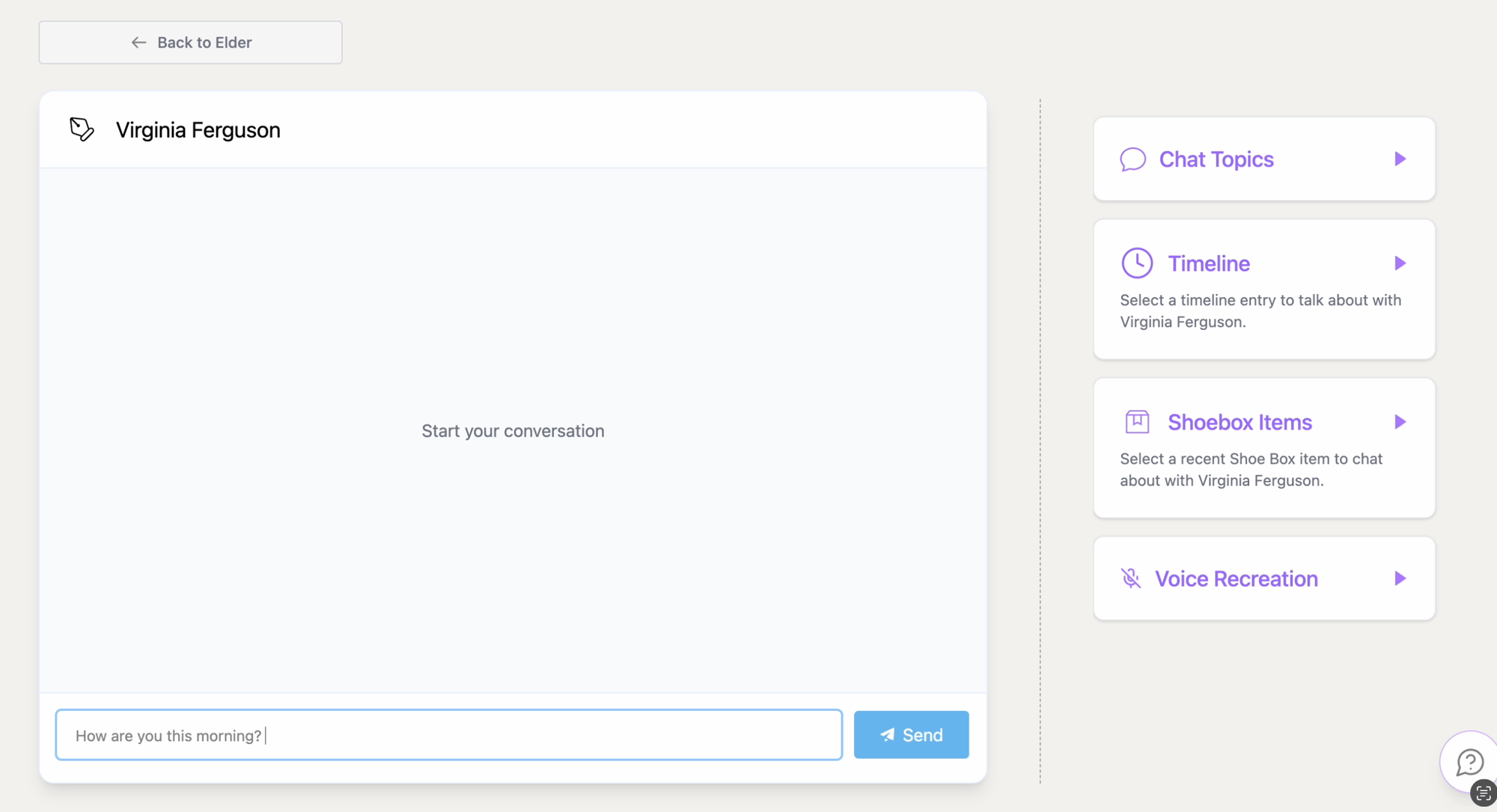Image resolution: width=1497 pixels, height=812 pixels.
Task: Open the Chat Topics heading
Action: 1216,159
